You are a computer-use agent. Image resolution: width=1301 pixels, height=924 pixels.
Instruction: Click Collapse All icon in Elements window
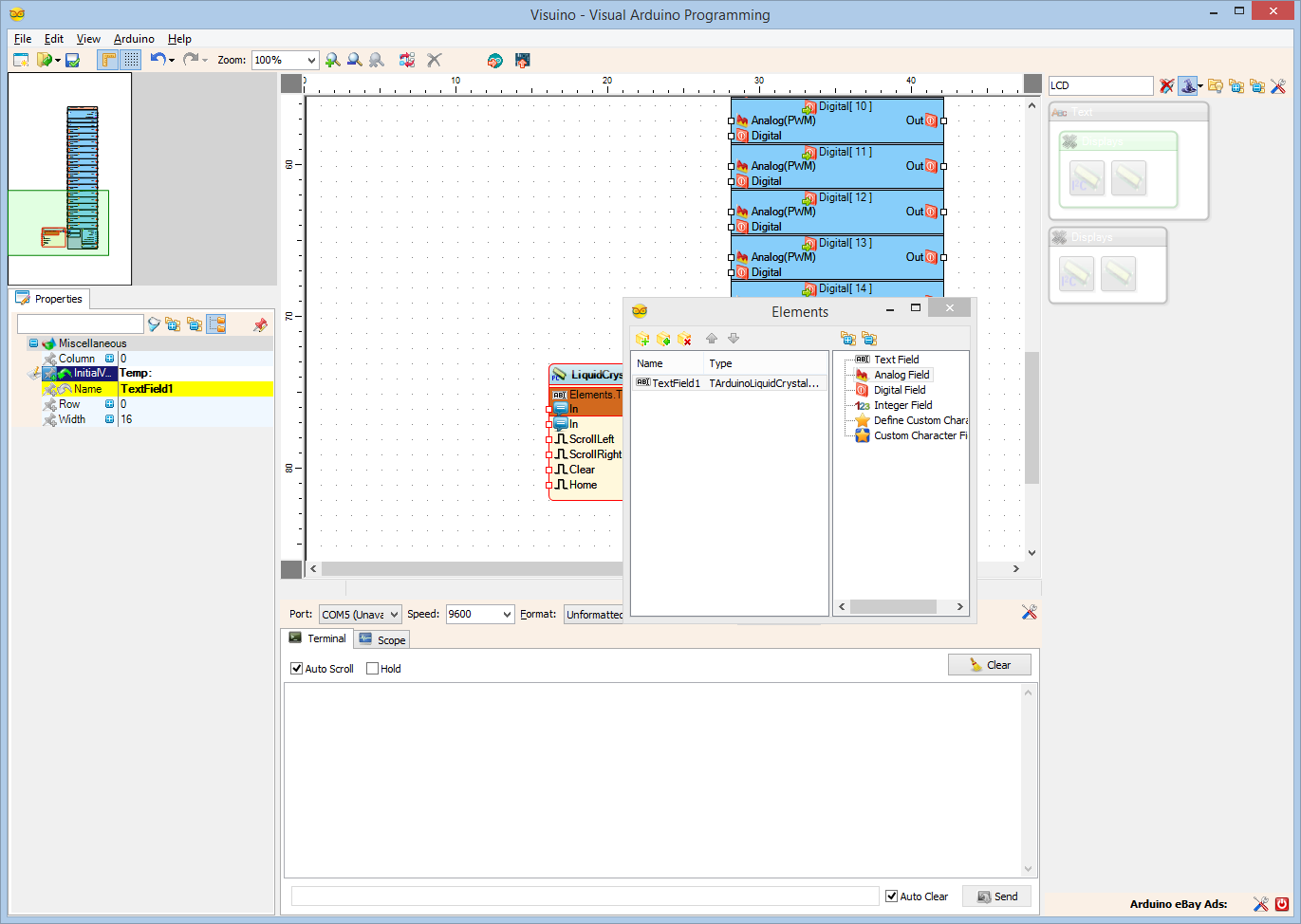(869, 339)
